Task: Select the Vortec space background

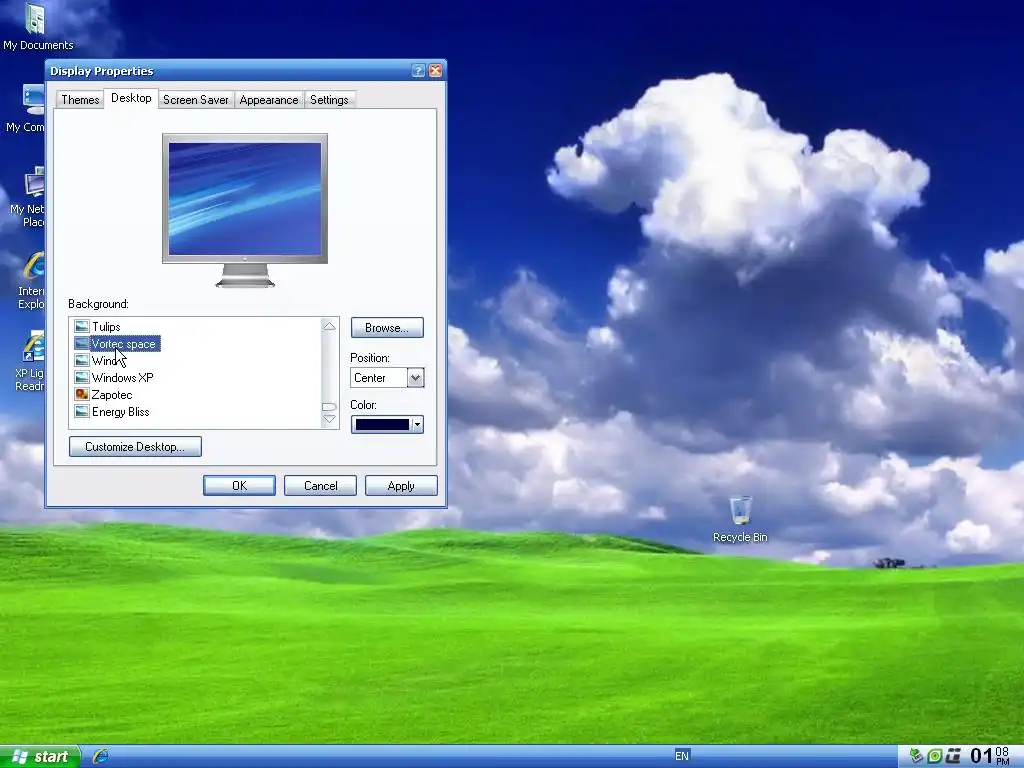Action: pyautogui.click(x=123, y=344)
